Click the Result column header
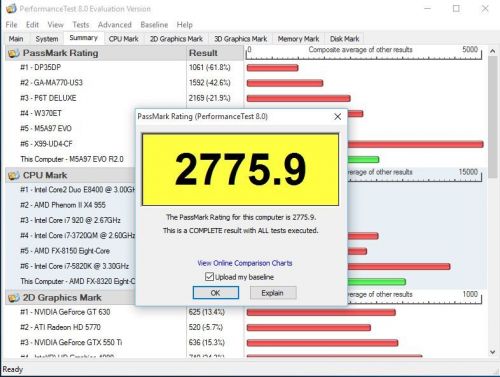The width and height of the screenshot is (500, 377). pos(215,53)
